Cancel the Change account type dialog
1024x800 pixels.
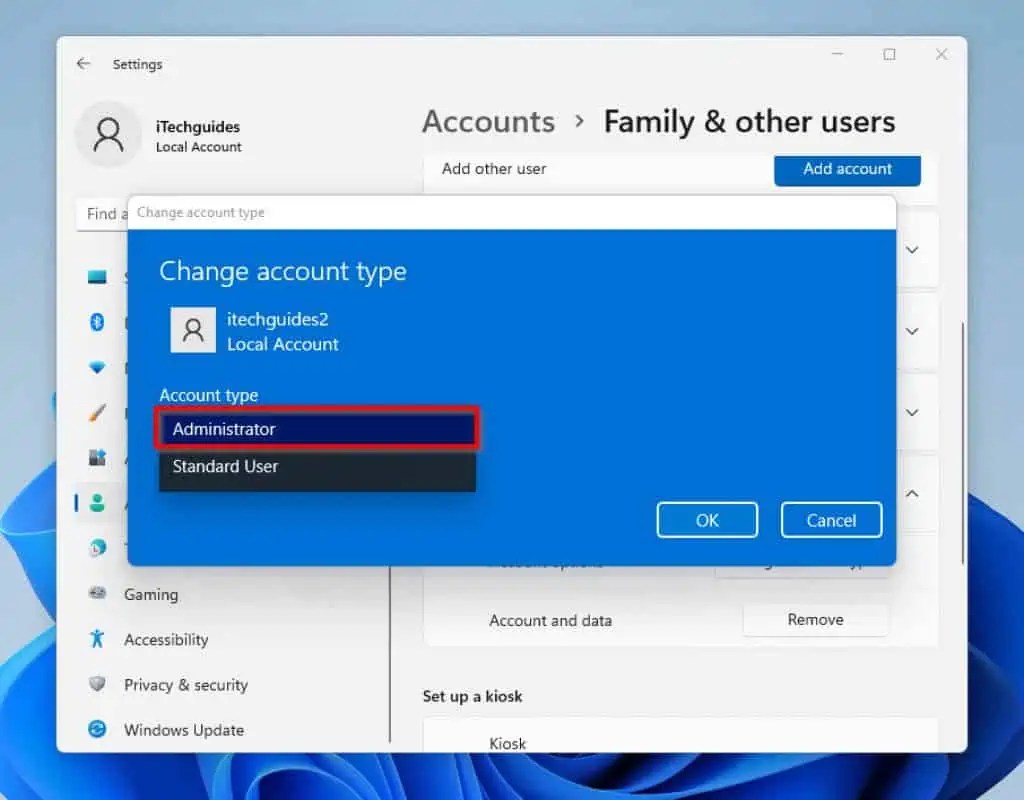[831, 520]
